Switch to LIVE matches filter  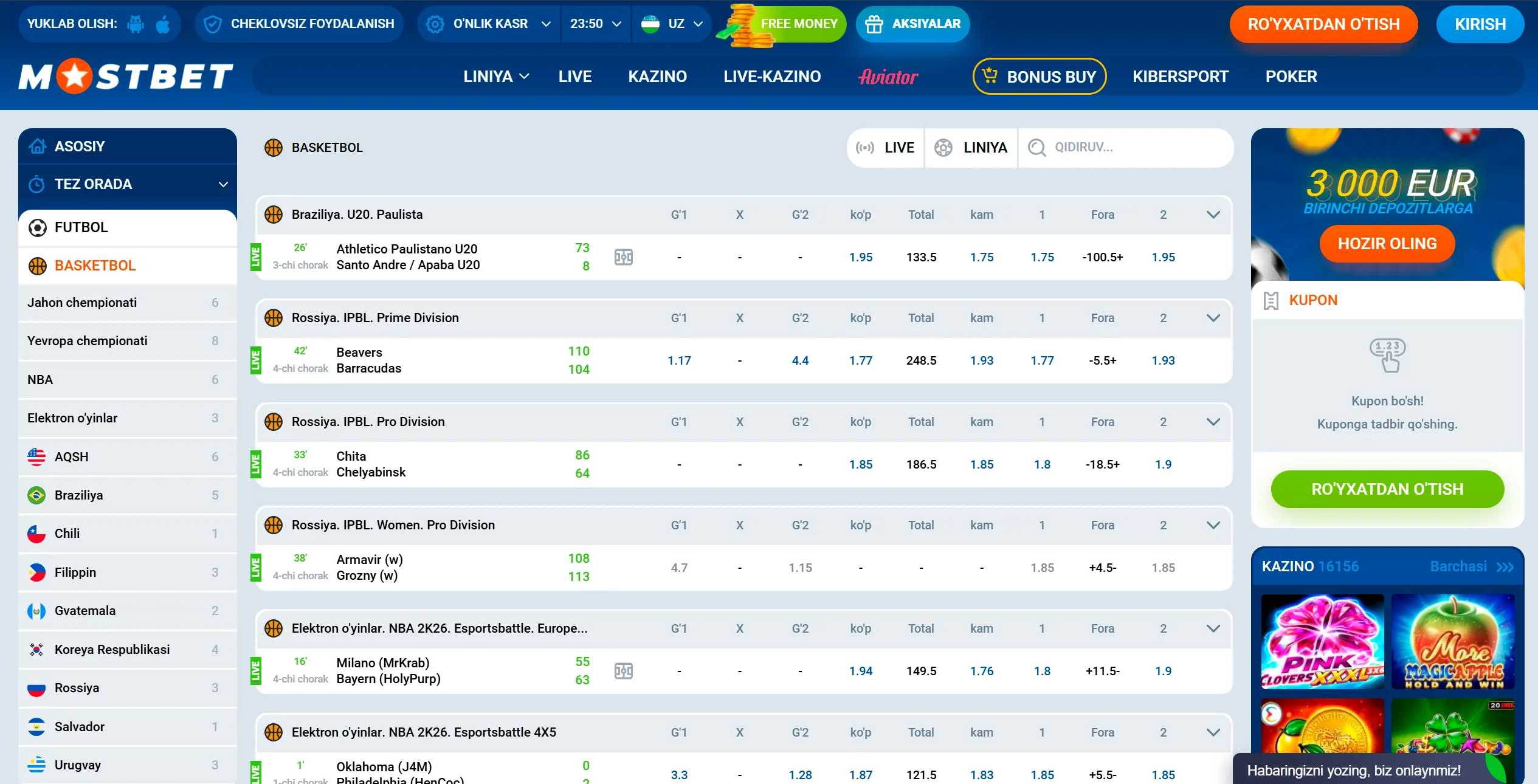click(886, 148)
